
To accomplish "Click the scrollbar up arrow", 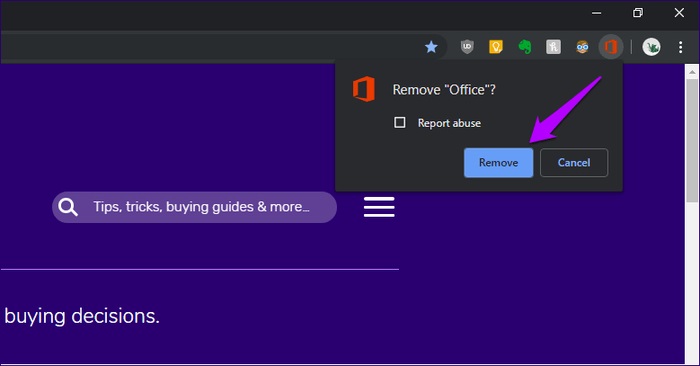I will (692, 71).
